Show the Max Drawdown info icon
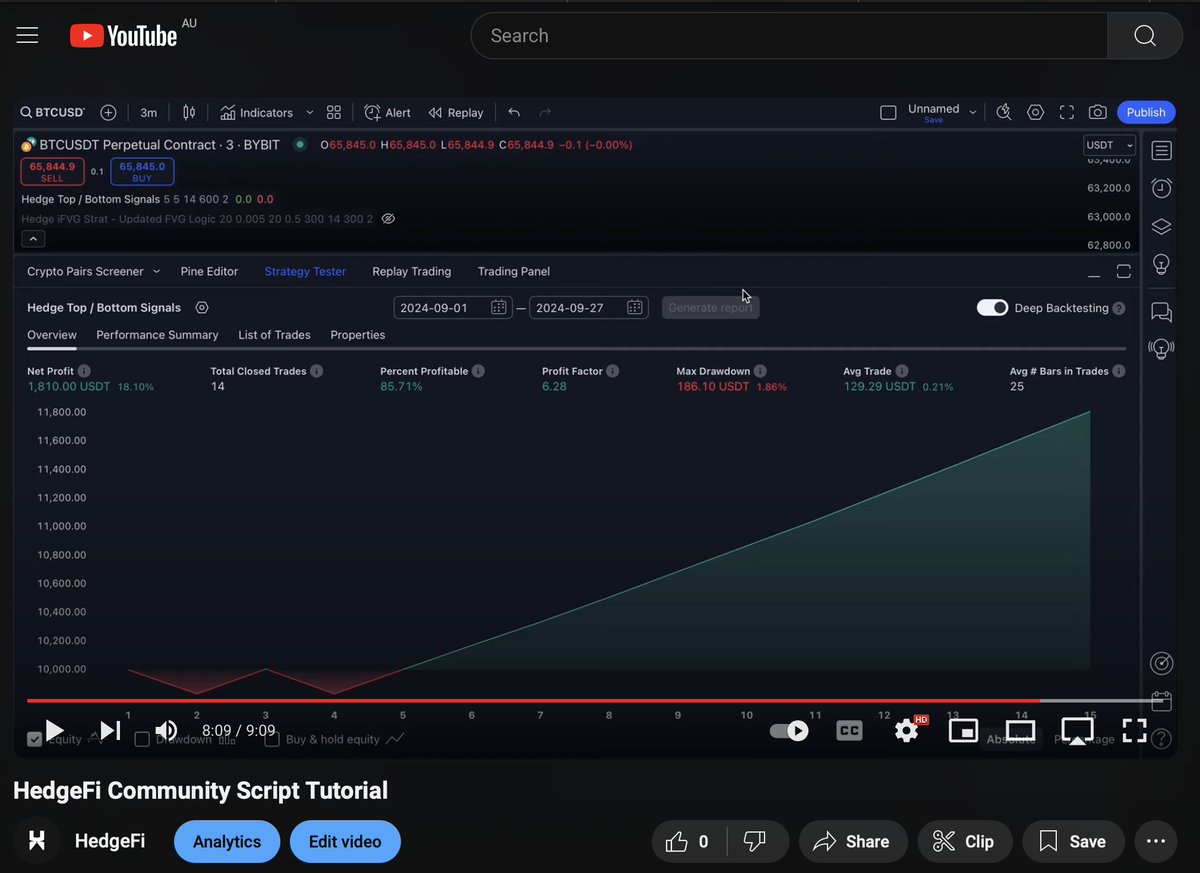The height and width of the screenshot is (873, 1200). (x=760, y=371)
